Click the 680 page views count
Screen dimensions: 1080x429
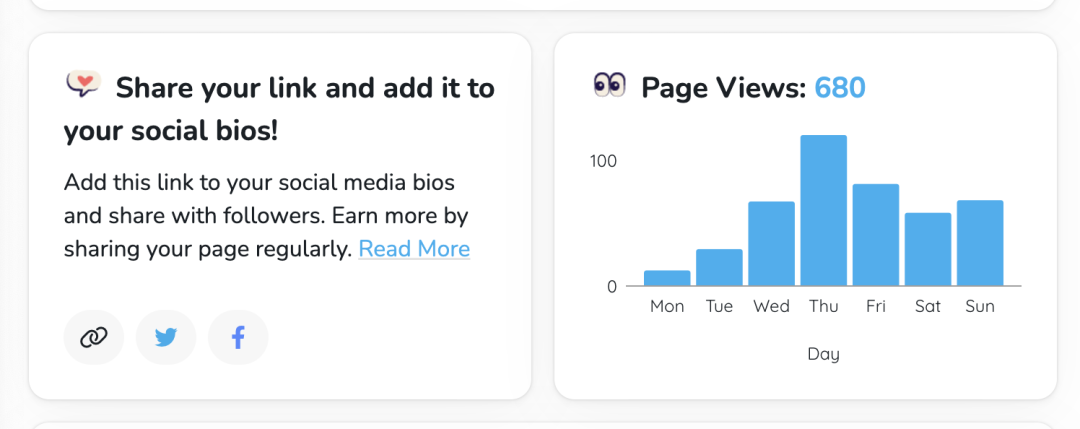[840, 88]
